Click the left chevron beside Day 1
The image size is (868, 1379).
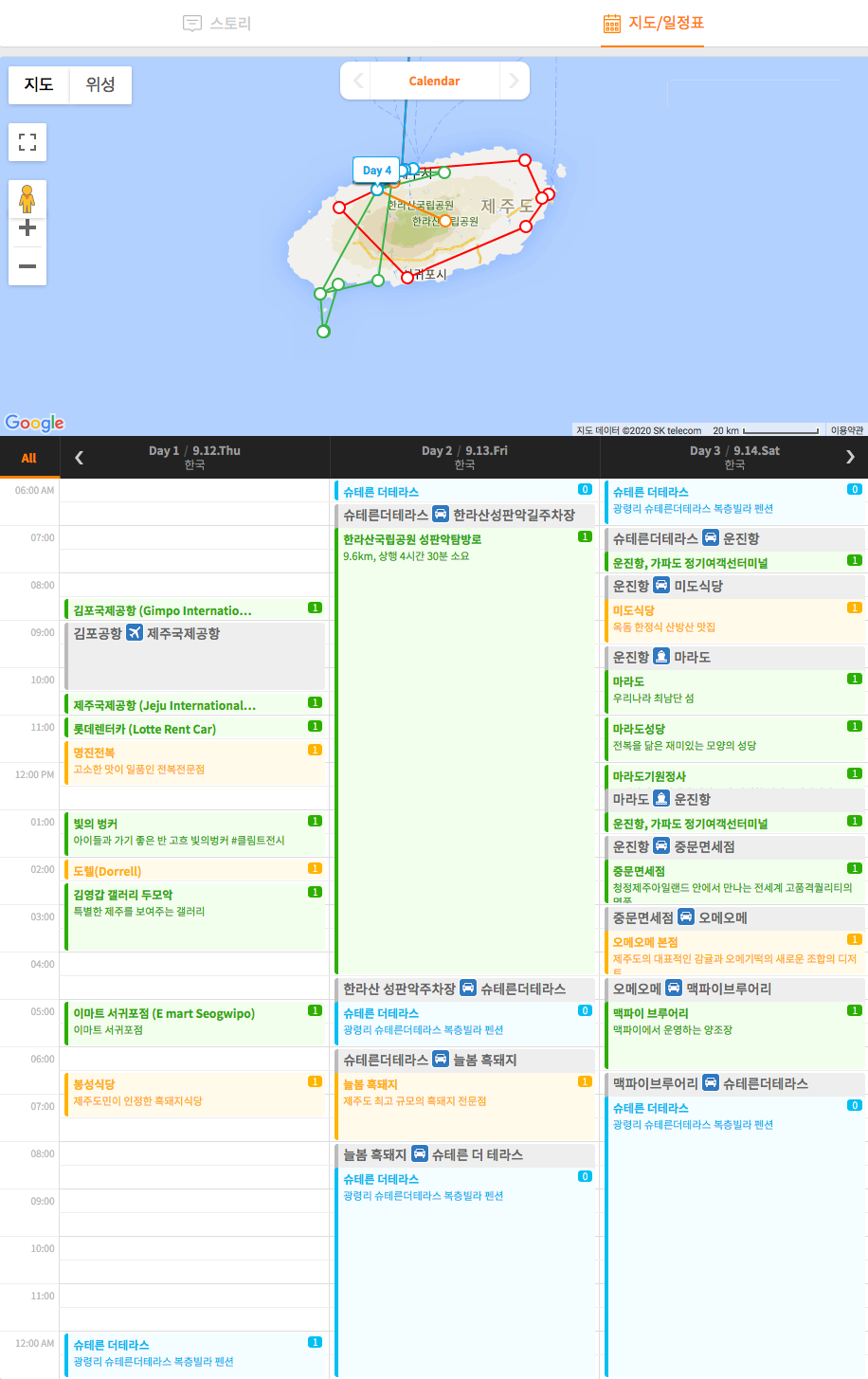[79, 457]
